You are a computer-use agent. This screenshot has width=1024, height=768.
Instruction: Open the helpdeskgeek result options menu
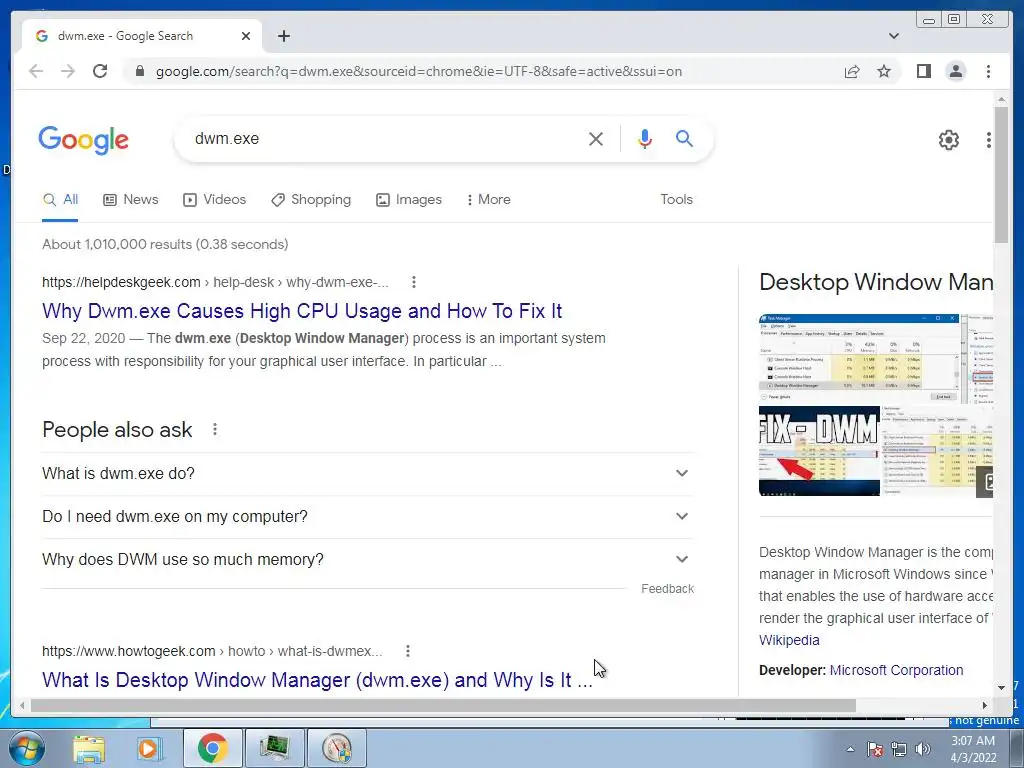[413, 282]
